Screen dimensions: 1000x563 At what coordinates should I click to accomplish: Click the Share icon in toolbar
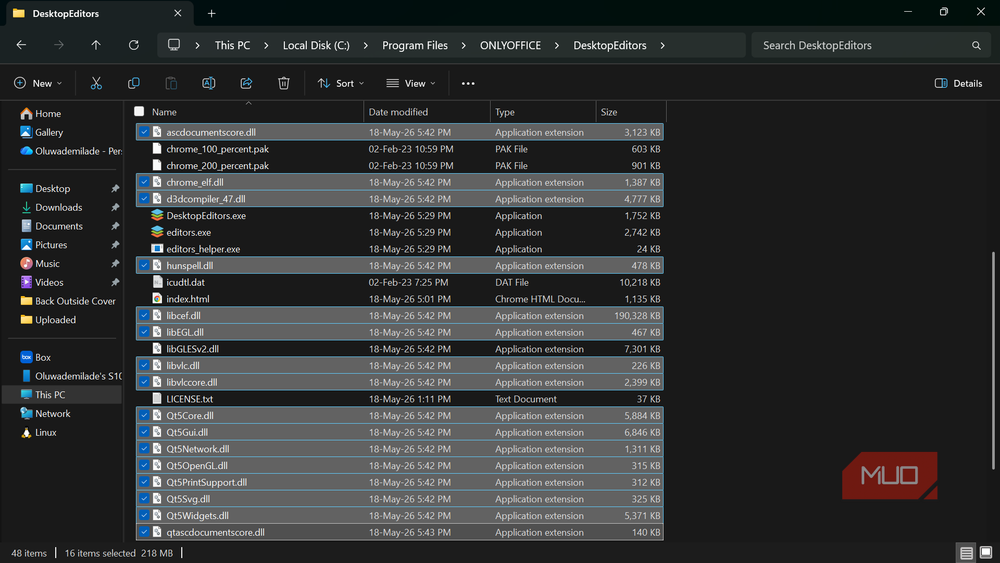[x=246, y=83]
